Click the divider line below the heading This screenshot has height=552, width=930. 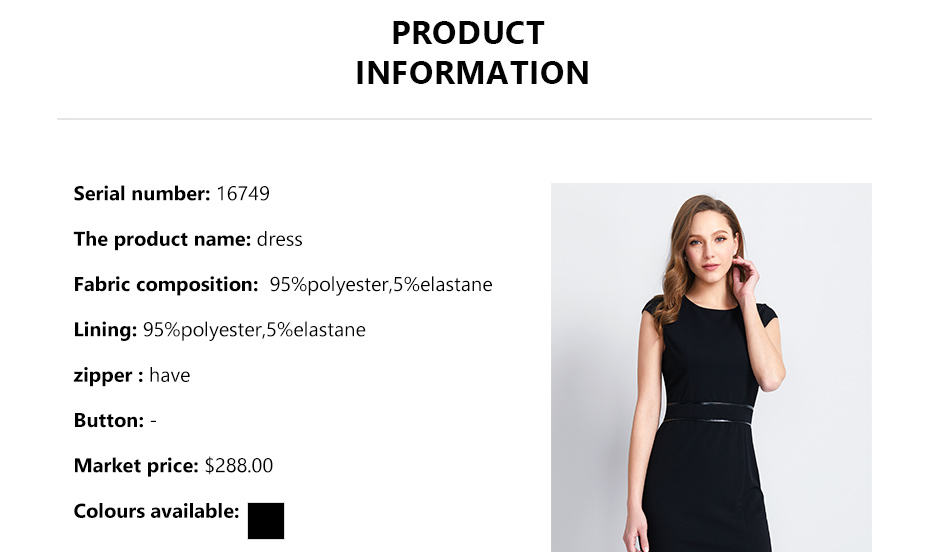tap(464, 119)
